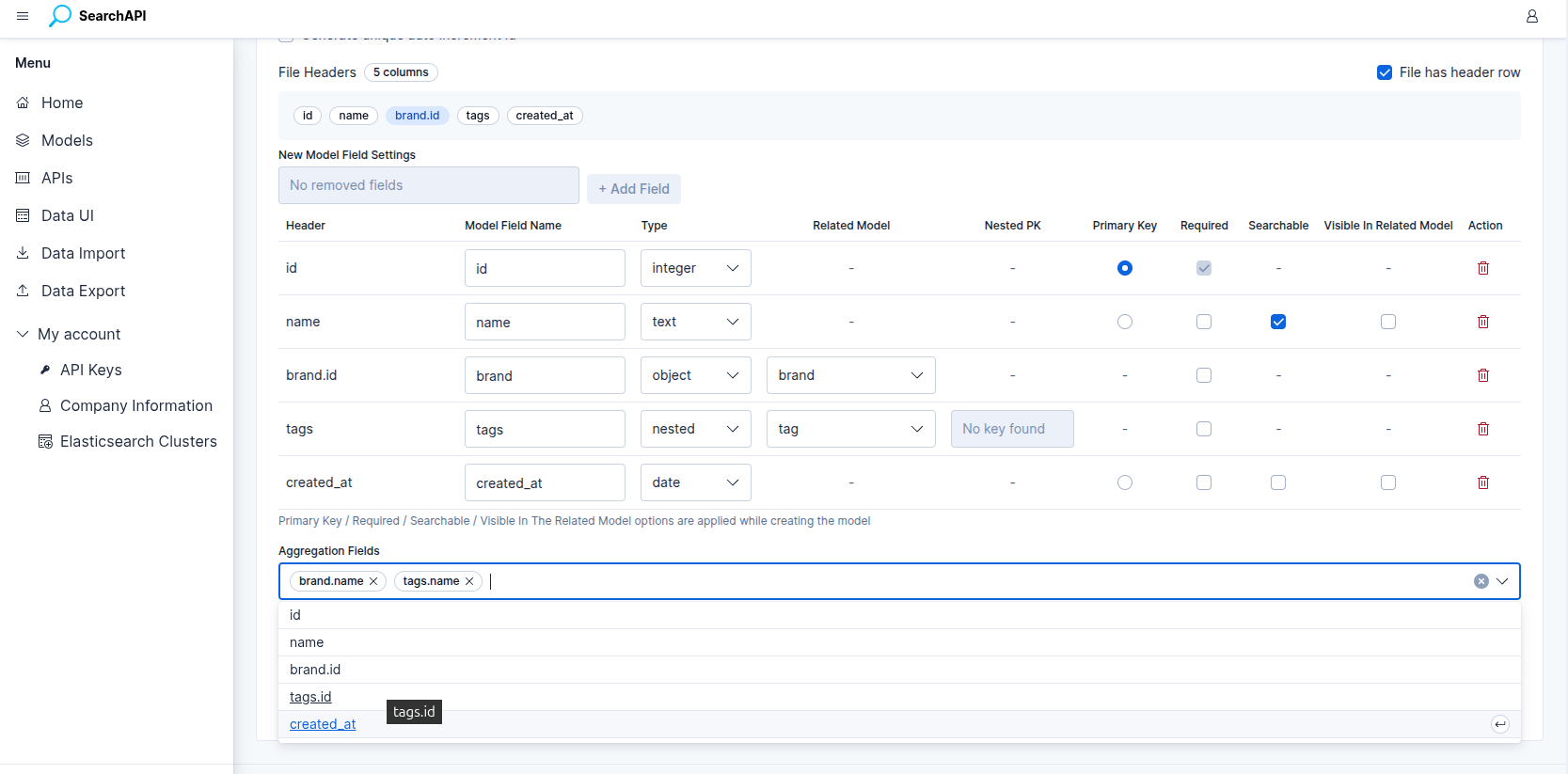
Task: Click the Home house icon
Action: pos(23,103)
